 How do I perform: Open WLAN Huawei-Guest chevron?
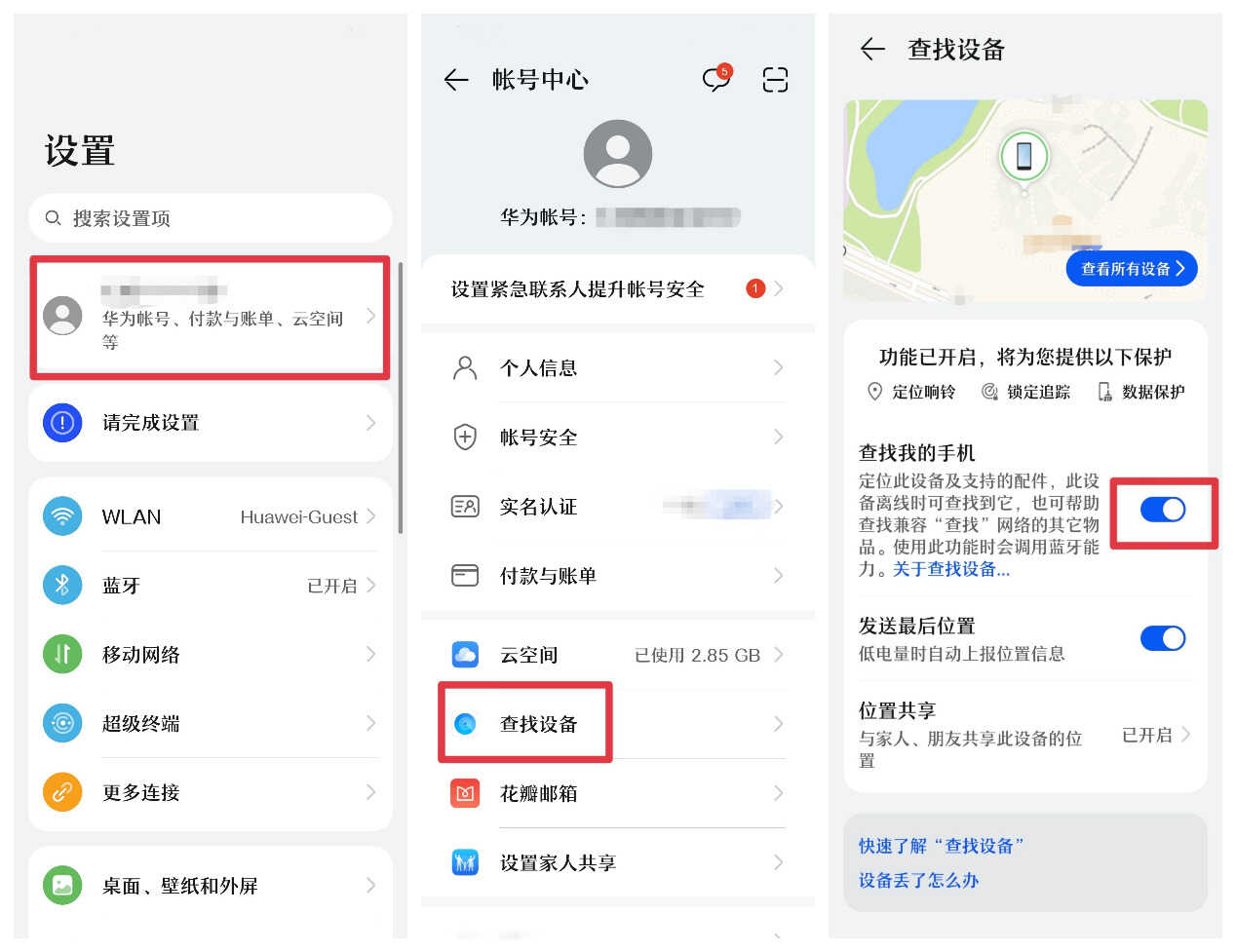coord(370,516)
